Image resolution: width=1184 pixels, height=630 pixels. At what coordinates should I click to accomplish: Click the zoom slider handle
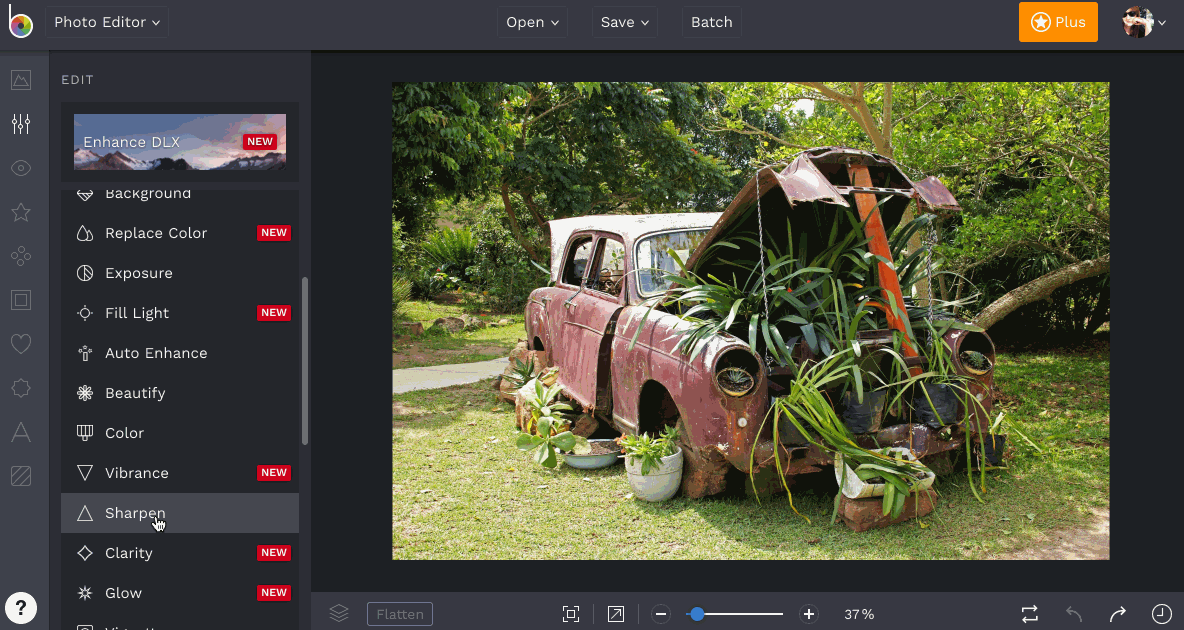point(697,614)
